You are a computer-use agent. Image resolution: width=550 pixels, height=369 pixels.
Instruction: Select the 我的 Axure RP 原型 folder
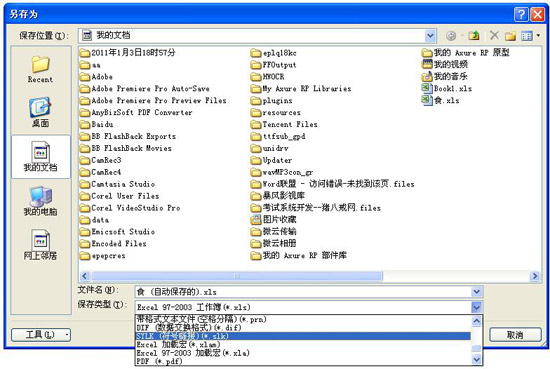(x=465, y=53)
